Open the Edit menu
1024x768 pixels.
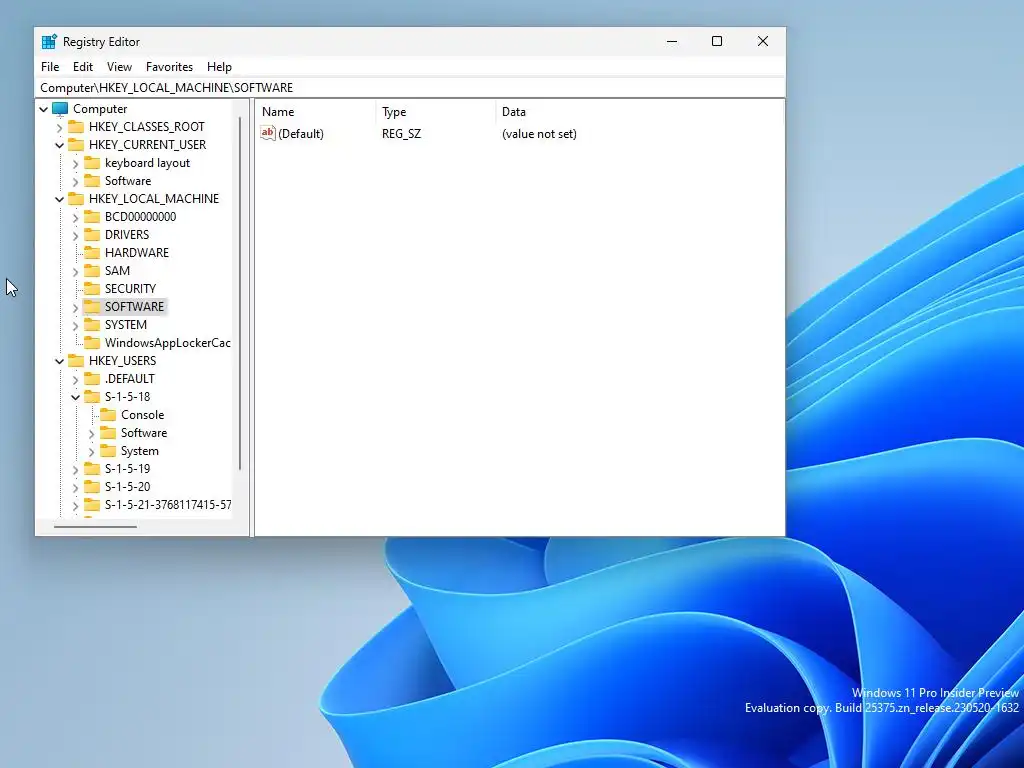pos(83,67)
